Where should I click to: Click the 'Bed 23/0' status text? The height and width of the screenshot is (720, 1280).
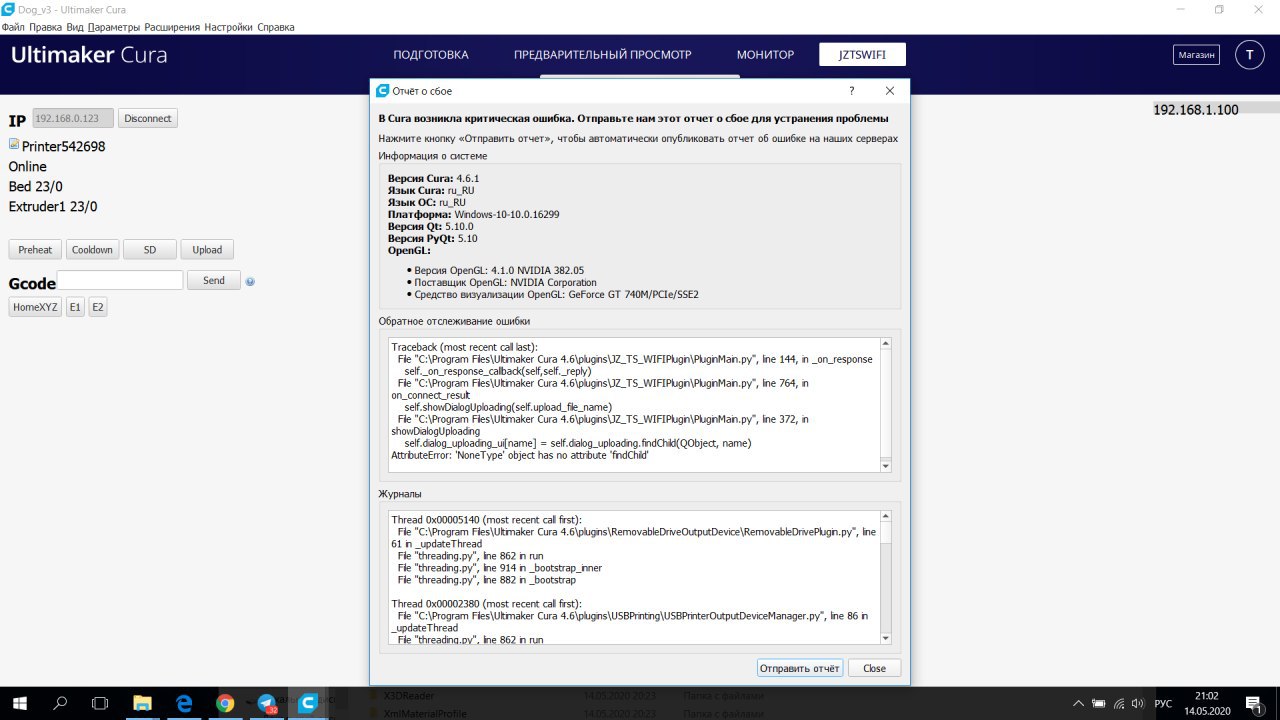(36, 187)
